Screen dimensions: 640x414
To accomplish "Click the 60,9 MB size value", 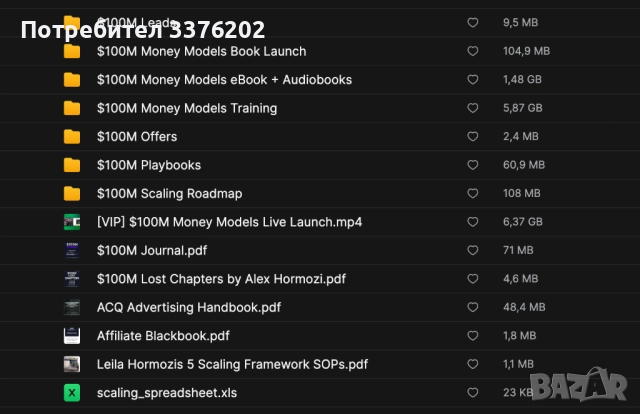I will coord(524,165).
